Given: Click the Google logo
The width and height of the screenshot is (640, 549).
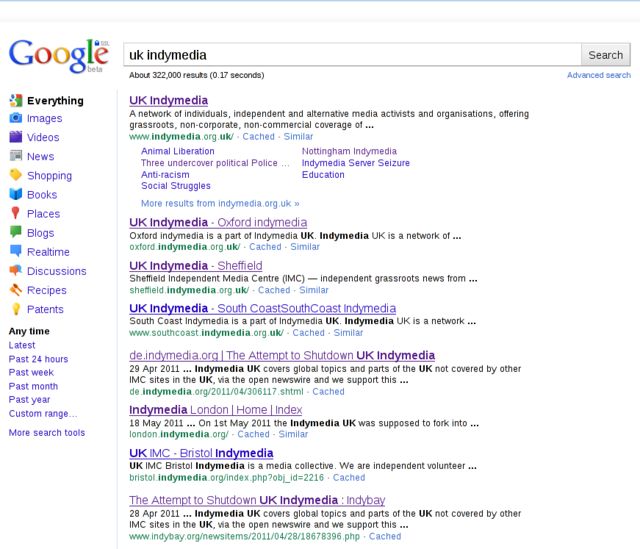Looking at the screenshot, I should tap(57, 57).
